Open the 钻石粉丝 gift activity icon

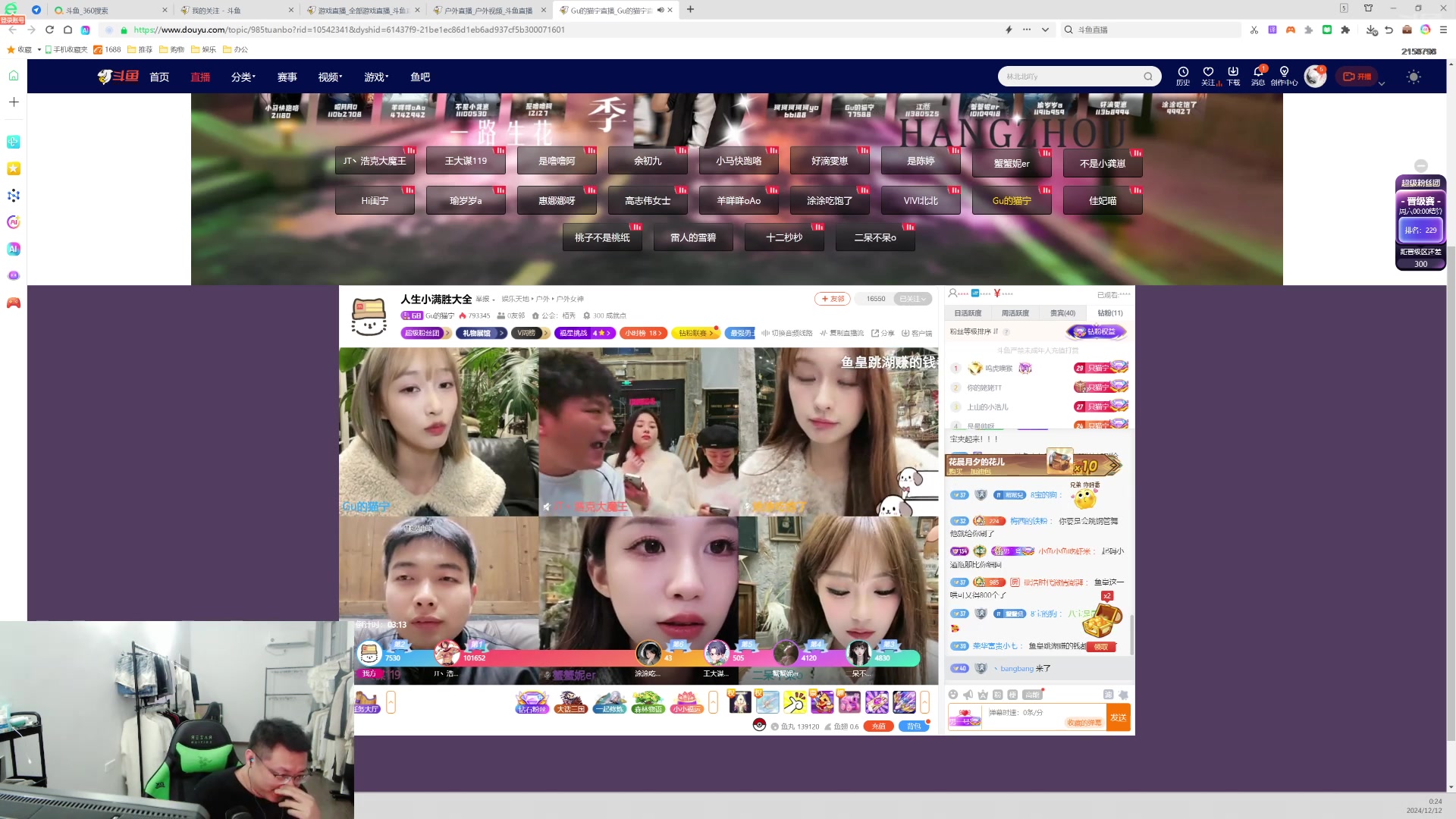pyautogui.click(x=532, y=702)
